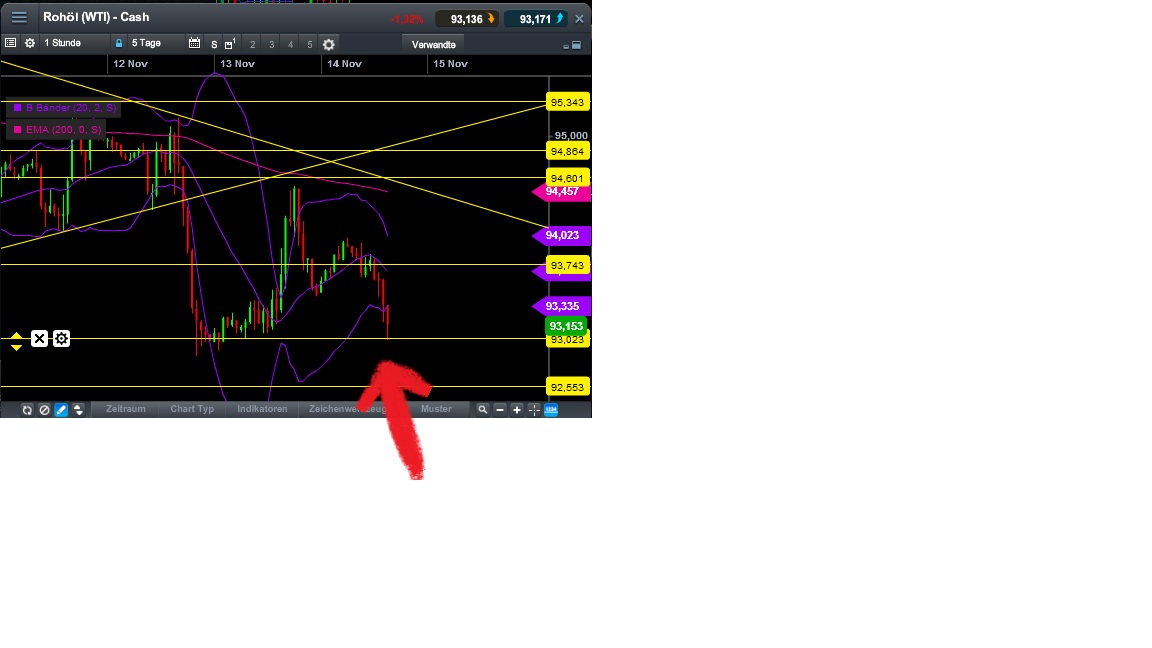The width and height of the screenshot is (1152, 648).
Task: Open chart settings via the gear icon
Action: click(x=30, y=43)
